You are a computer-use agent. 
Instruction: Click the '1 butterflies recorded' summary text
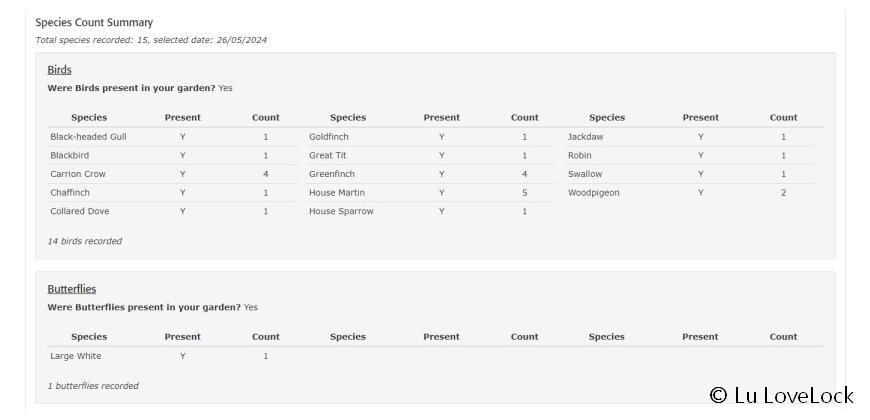[x=93, y=386]
